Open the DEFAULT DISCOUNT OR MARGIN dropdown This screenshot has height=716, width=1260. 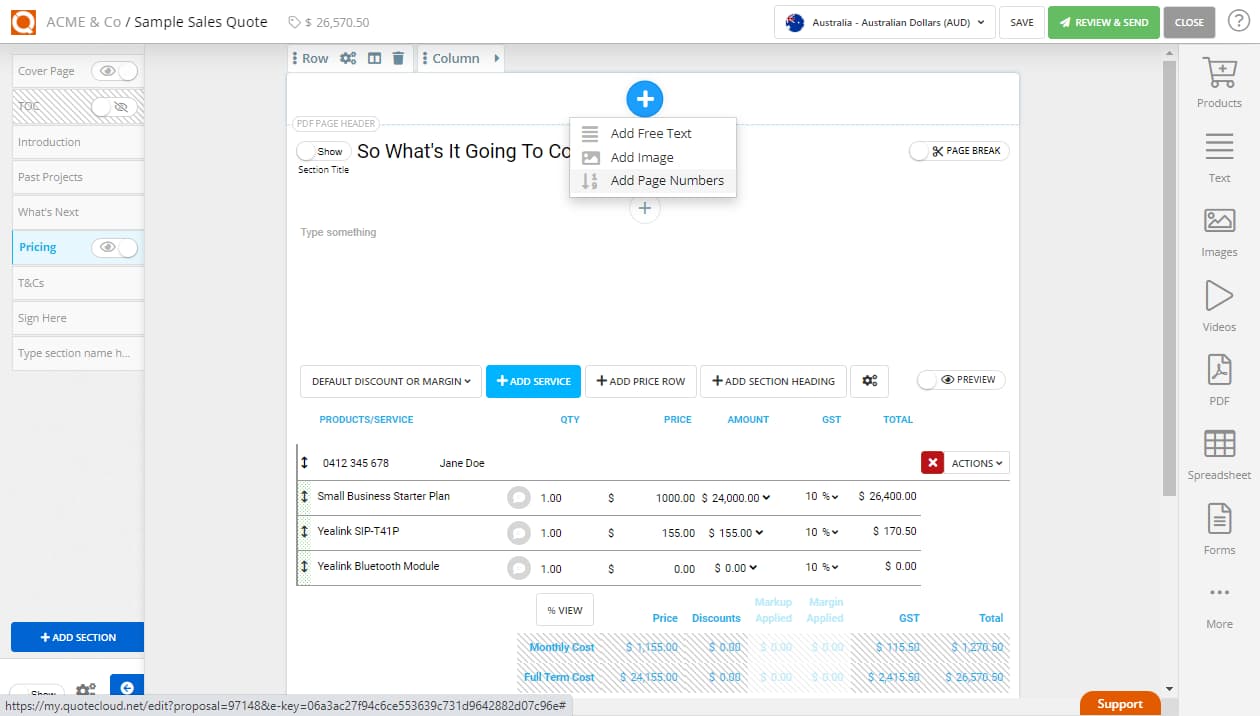(x=389, y=381)
